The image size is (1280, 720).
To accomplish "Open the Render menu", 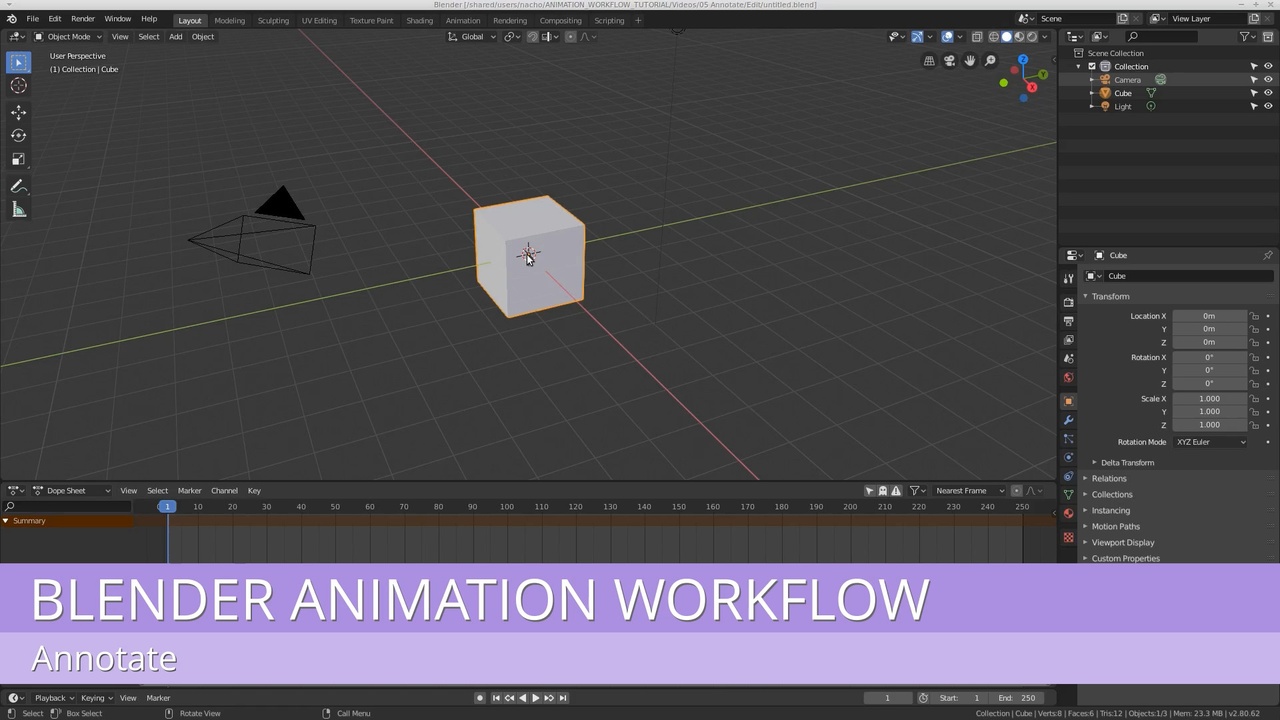I will (83, 19).
